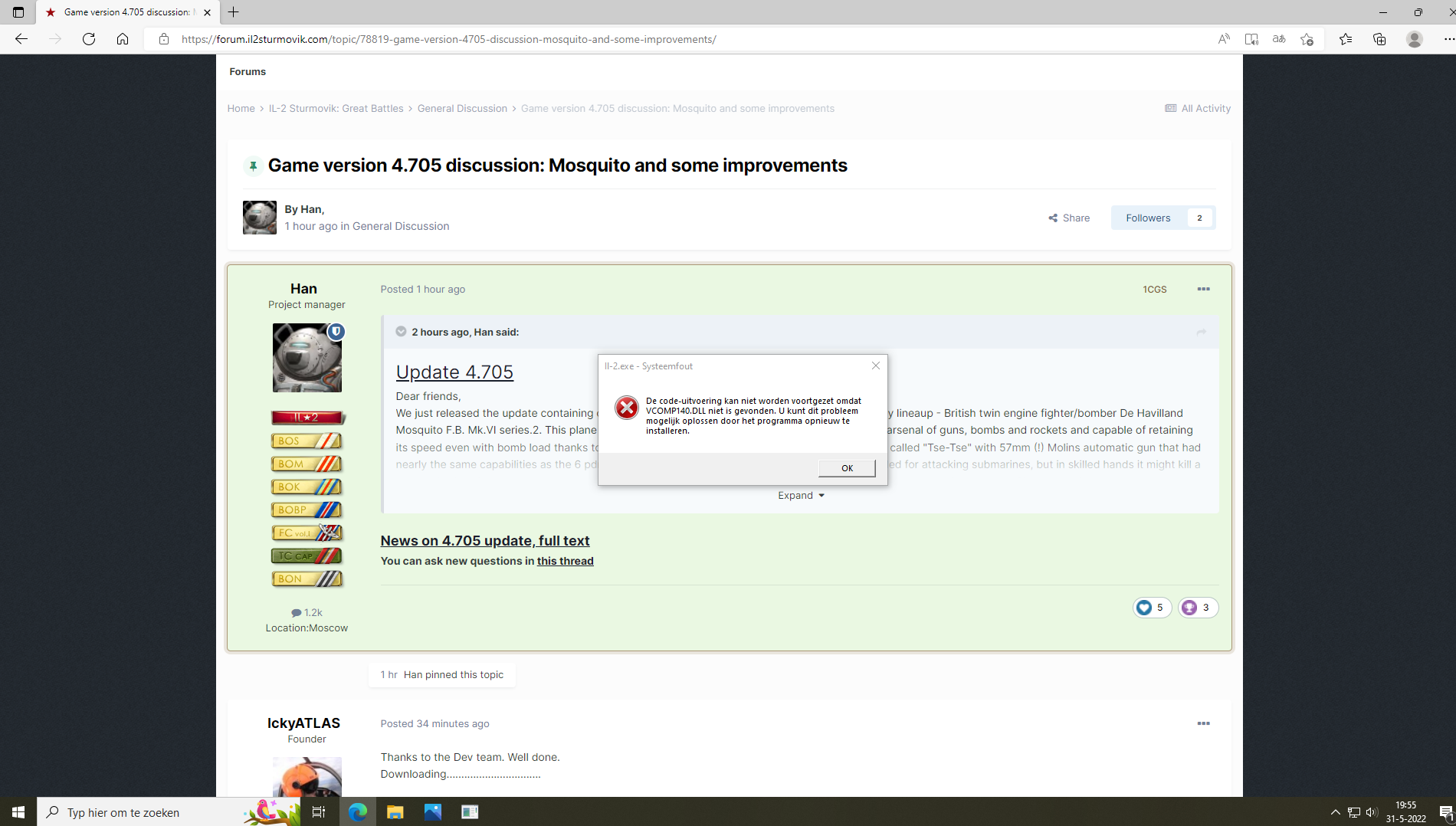Open IL-2 Sturmovik: Great Battles breadcrumb
This screenshot has height=826, width=1456.
click(x=336, y=108)
